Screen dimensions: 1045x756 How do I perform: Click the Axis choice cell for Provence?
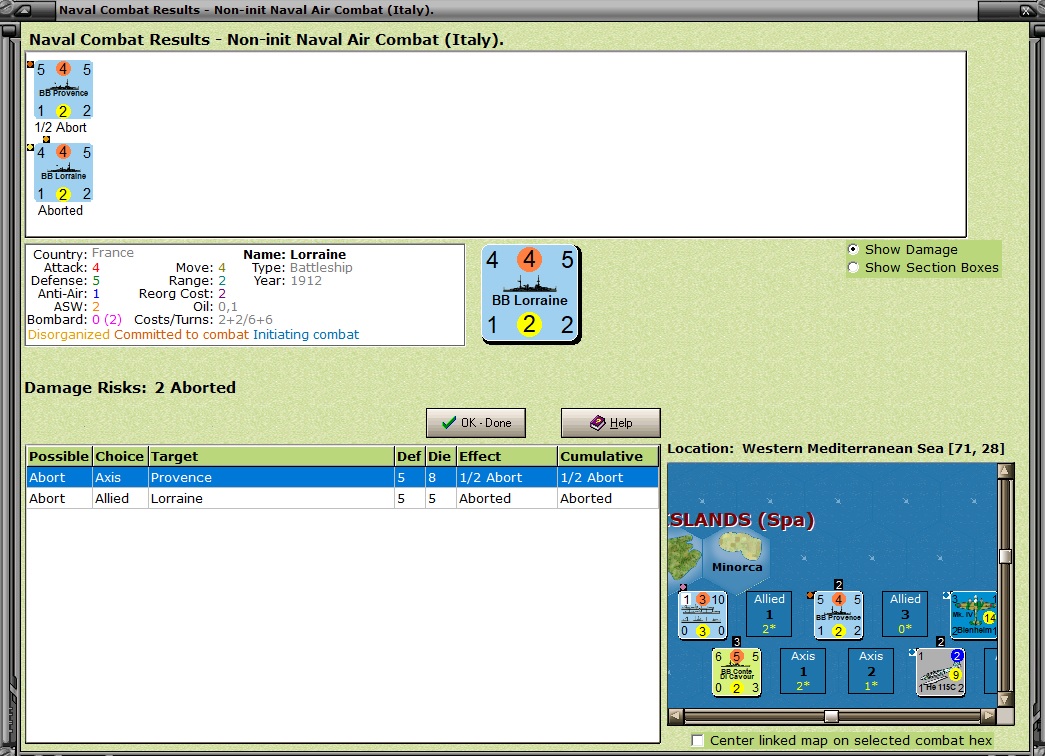120,477
